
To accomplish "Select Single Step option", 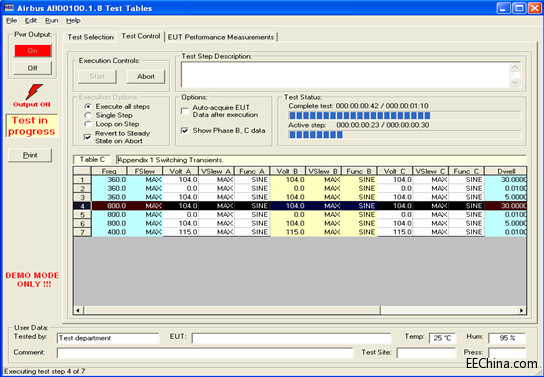I will 109,115.
